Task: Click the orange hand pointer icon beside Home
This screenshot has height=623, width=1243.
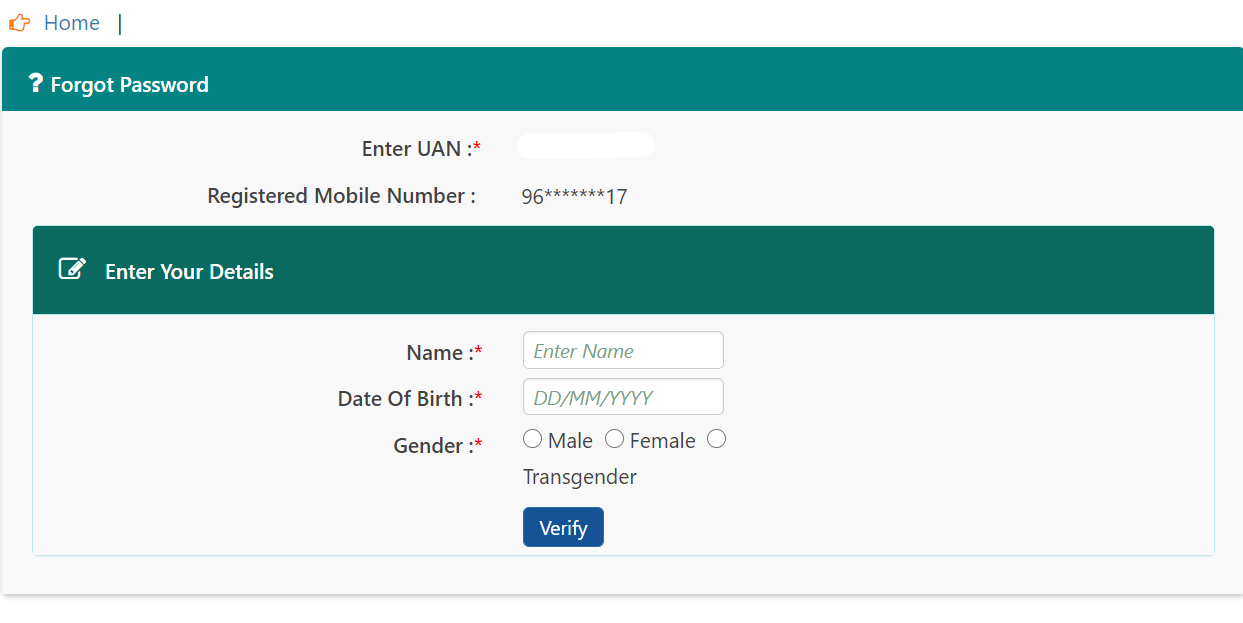Action: (20, 22)
